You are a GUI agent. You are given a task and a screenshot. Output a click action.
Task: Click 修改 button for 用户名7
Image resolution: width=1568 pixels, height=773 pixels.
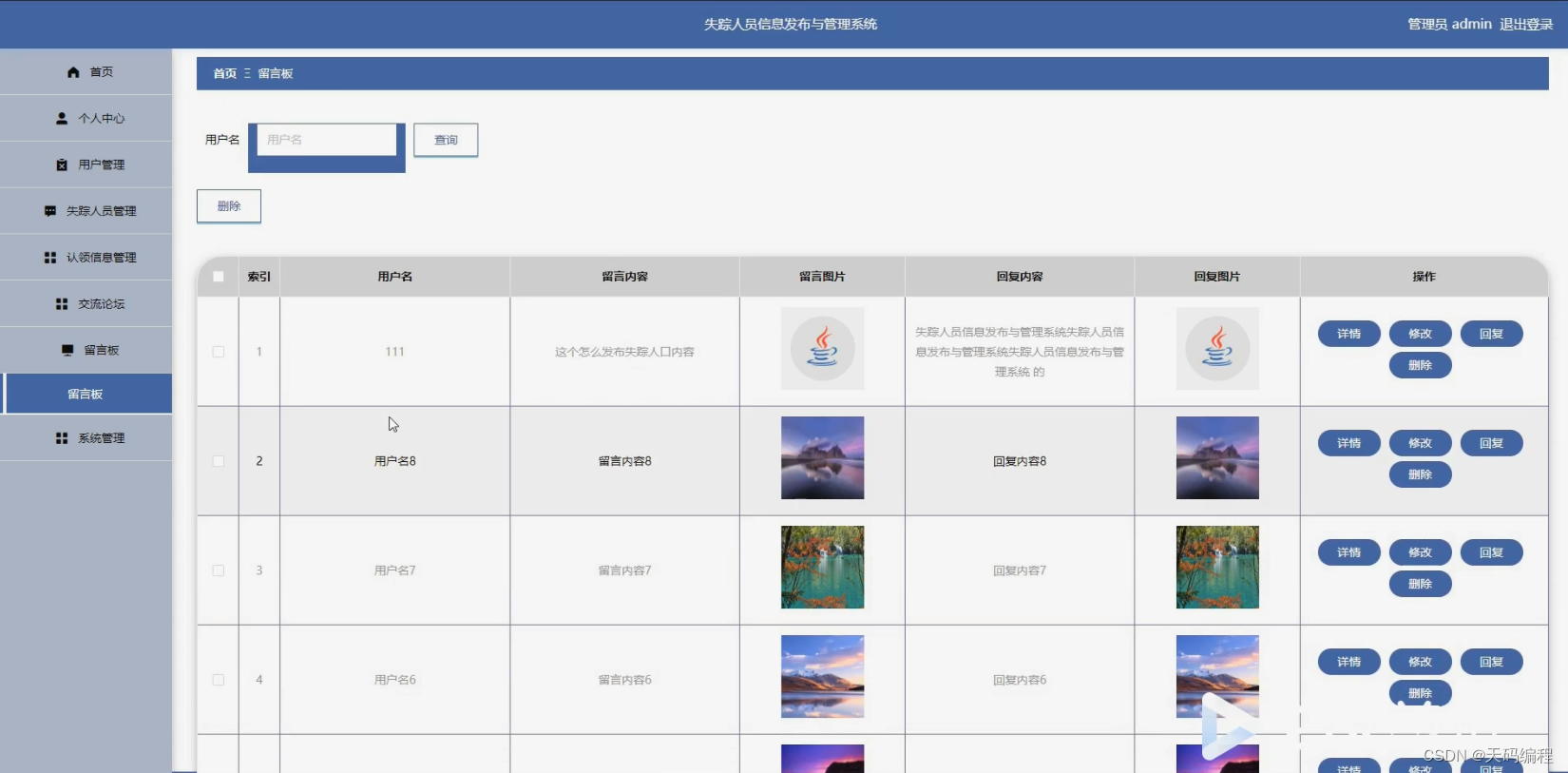click(x=1421, y=552)
